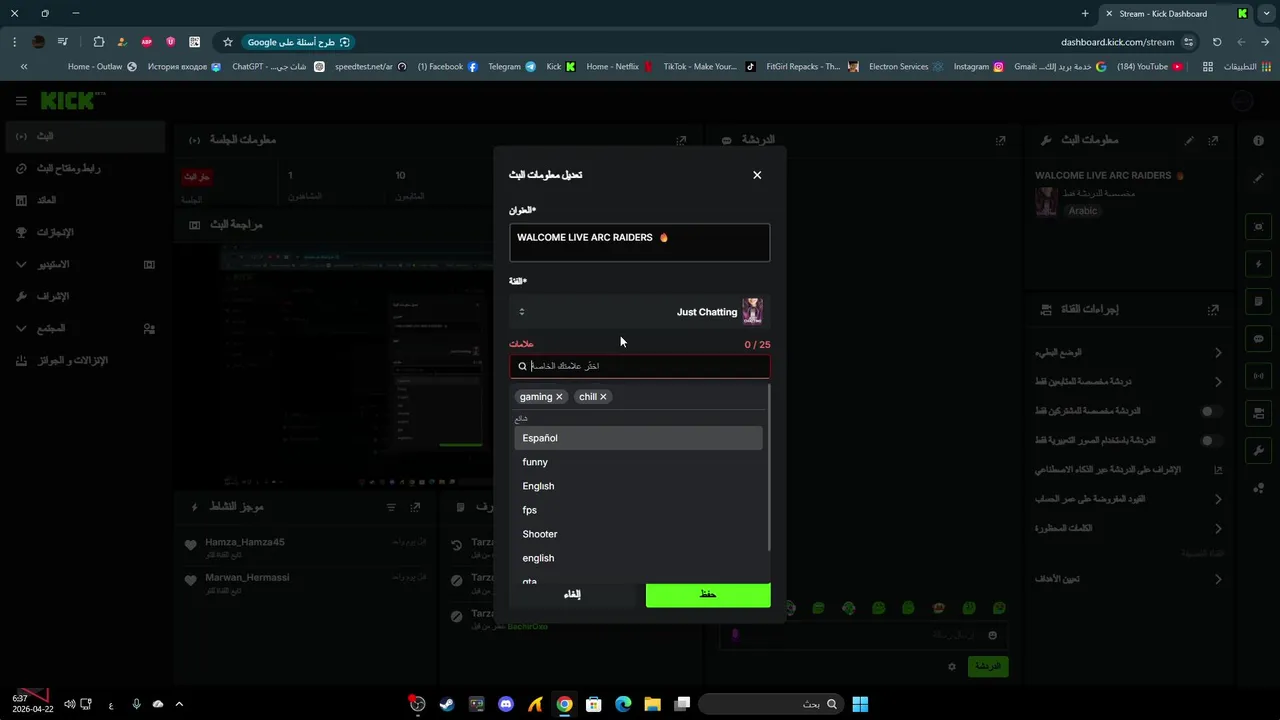
Task: Click the stream title text field
Action: pyautogui.click(x=639, y=242)
